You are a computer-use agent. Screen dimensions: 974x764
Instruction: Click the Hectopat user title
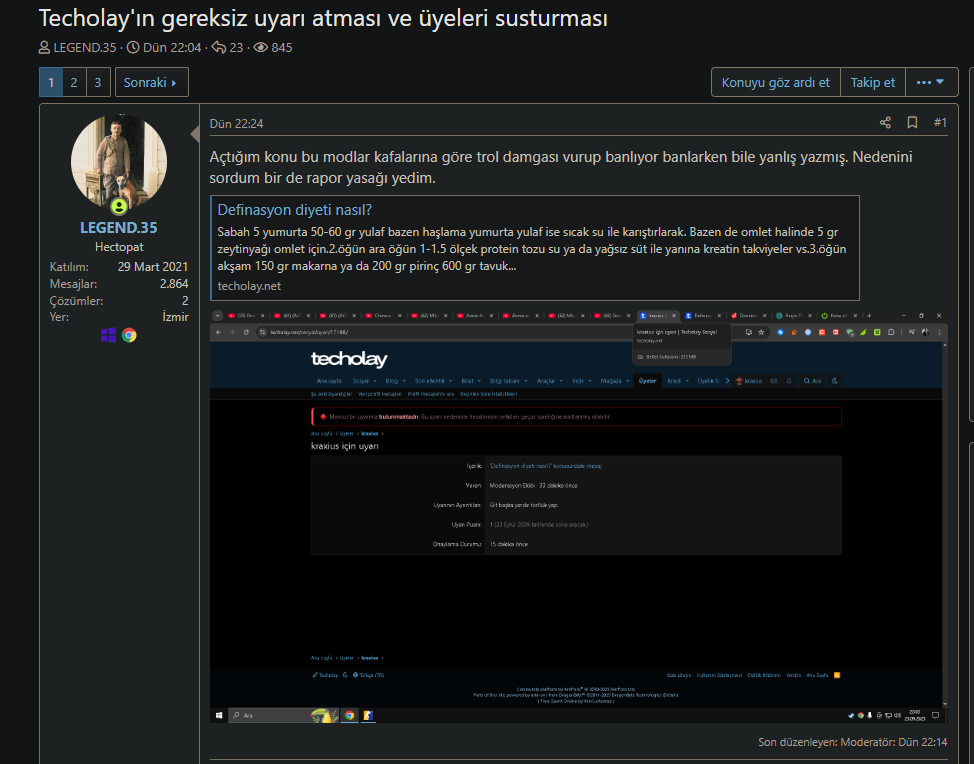(x=119, y=247)
